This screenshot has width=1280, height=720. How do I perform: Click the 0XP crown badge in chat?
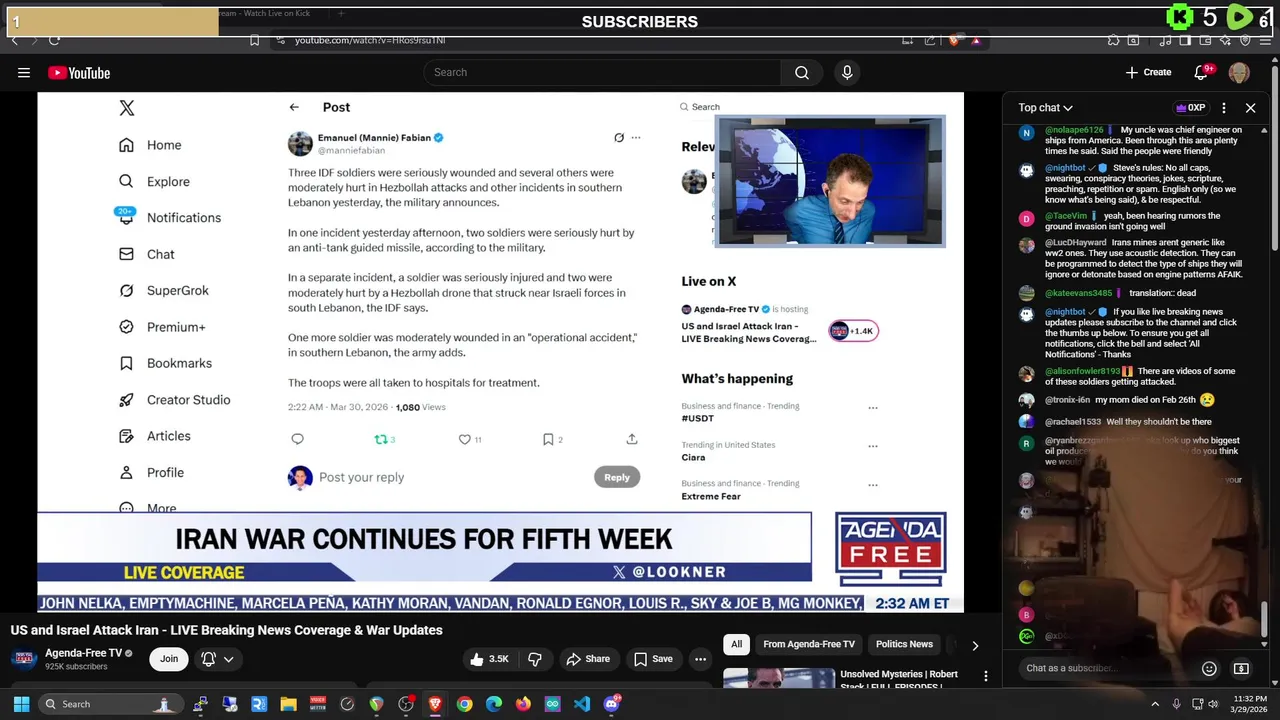tap(1190, 108)
